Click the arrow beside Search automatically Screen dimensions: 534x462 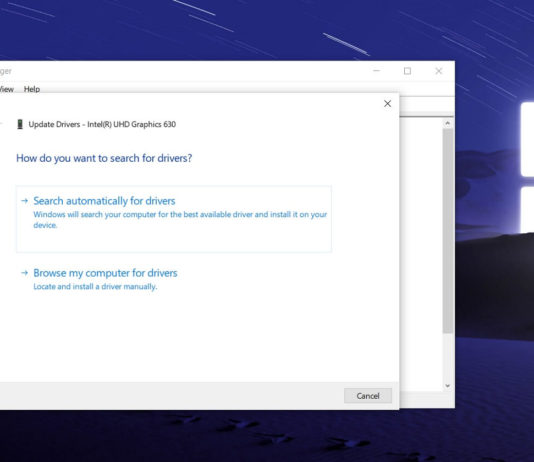[25, 201]
